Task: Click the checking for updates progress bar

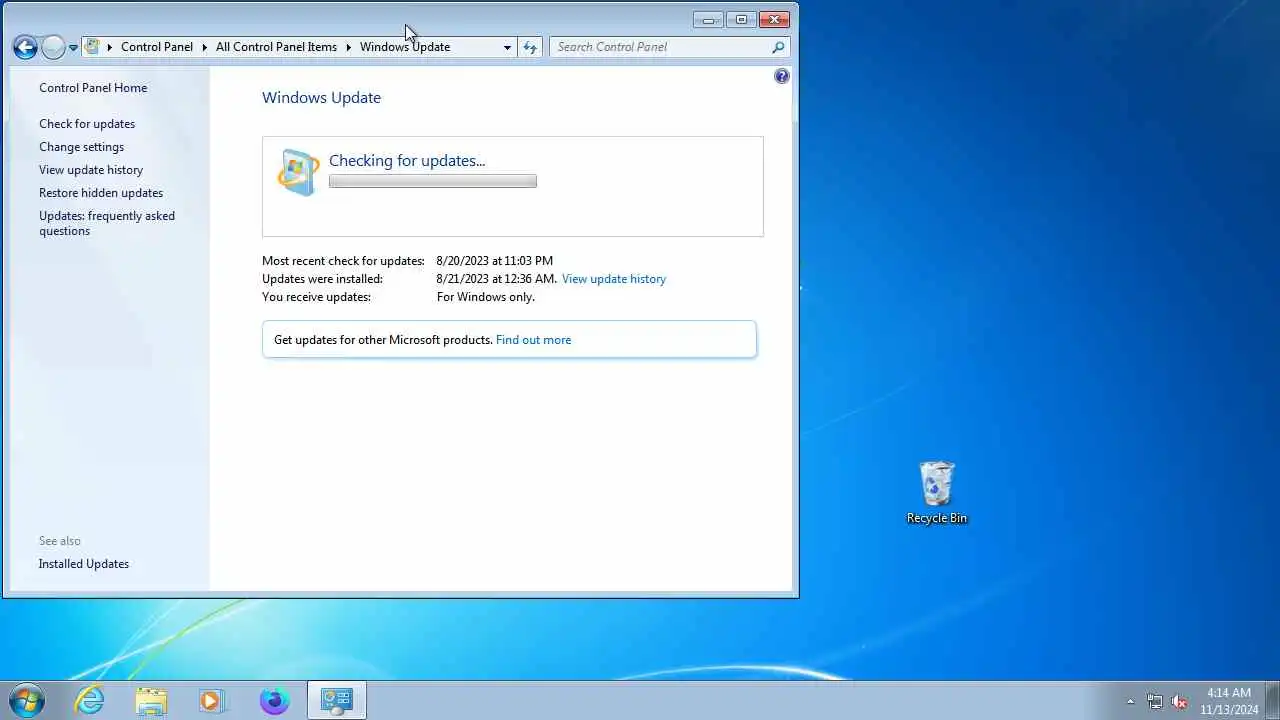Action: [x=433, y=181]
